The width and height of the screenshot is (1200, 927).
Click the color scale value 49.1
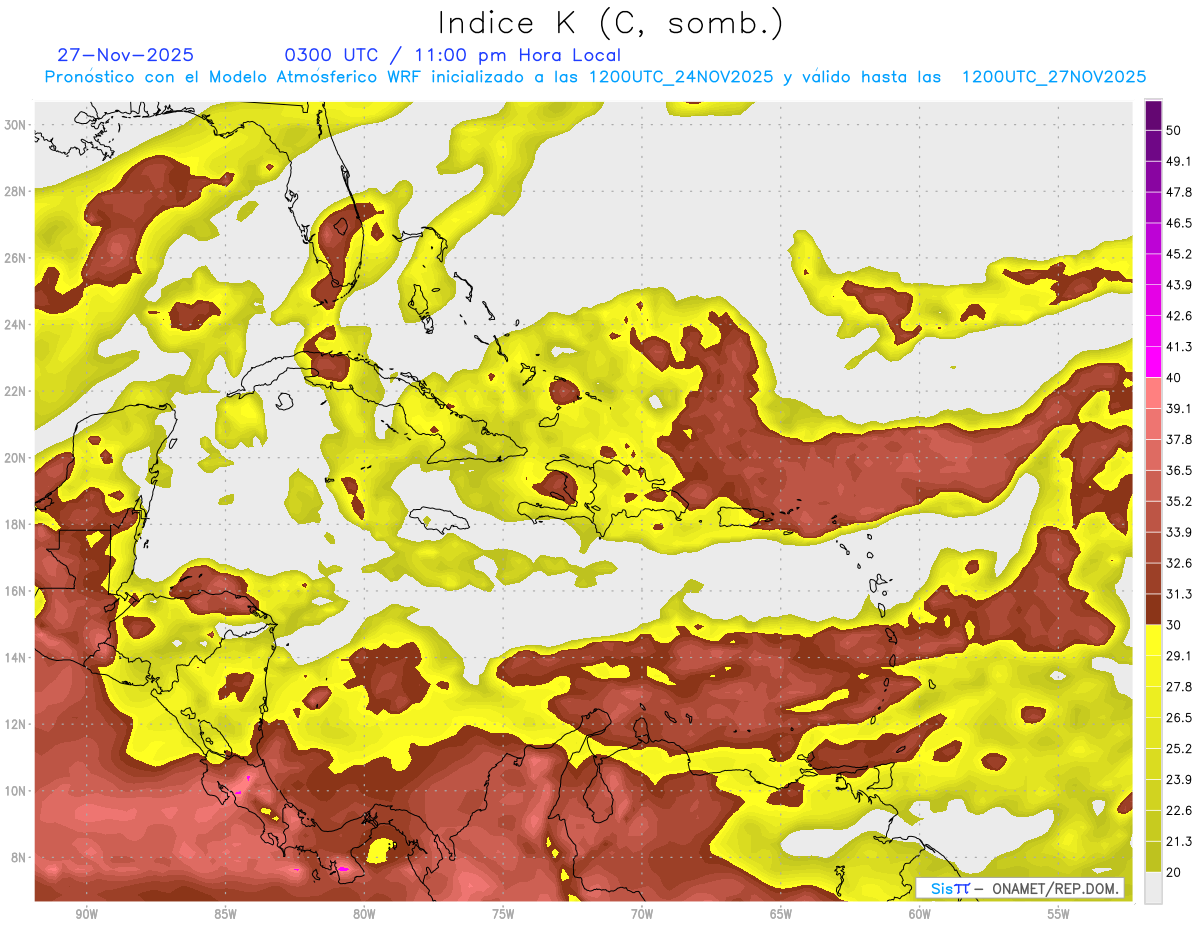(1179, 161)
